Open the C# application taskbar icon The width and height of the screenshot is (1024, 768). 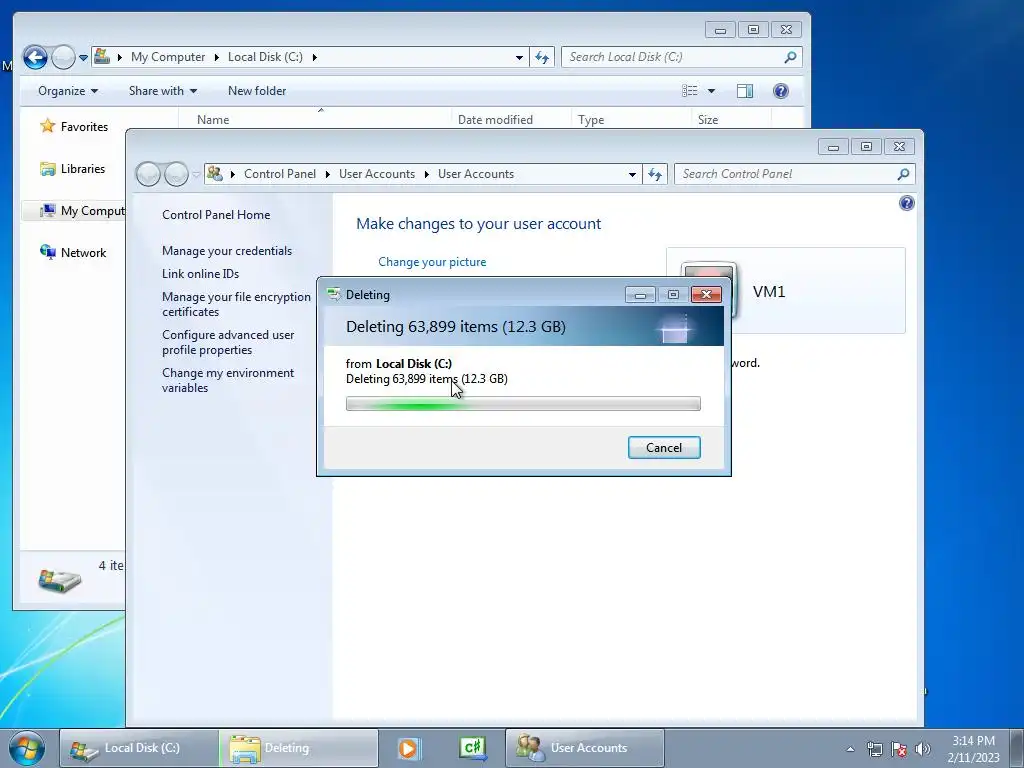click(473, 748)
